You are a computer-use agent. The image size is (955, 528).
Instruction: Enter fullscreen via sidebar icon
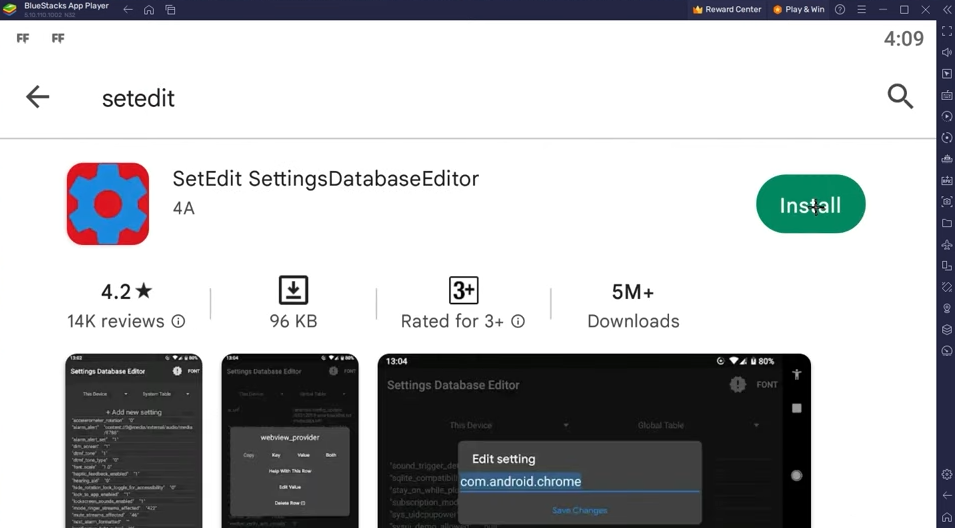coord(946,31)
